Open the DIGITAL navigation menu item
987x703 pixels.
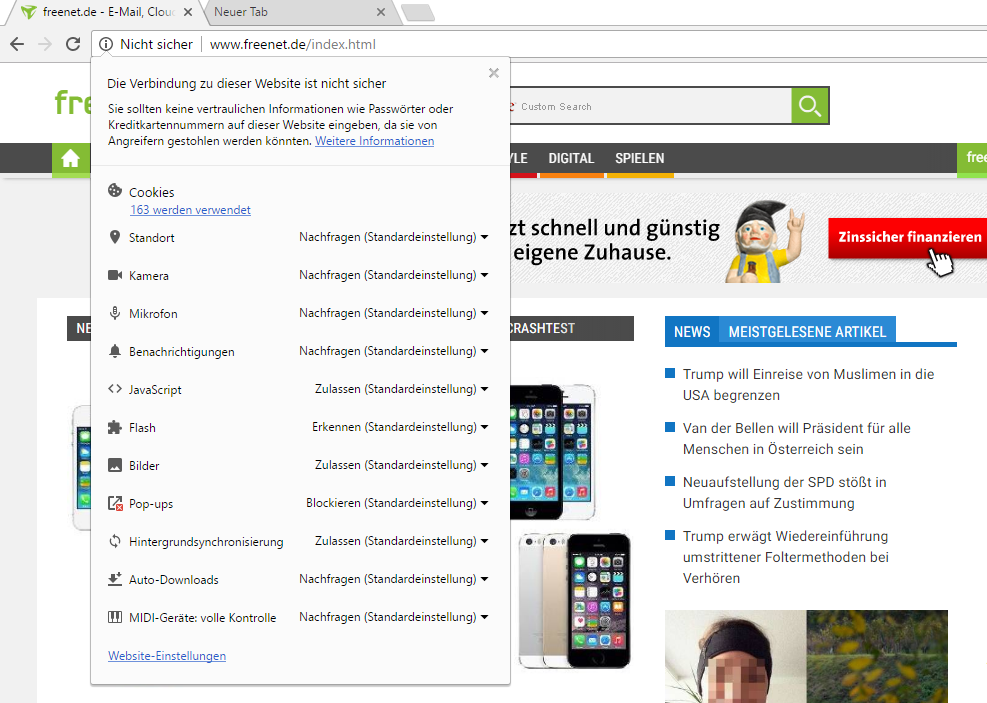pyautogui.click(x=571, y=159)
